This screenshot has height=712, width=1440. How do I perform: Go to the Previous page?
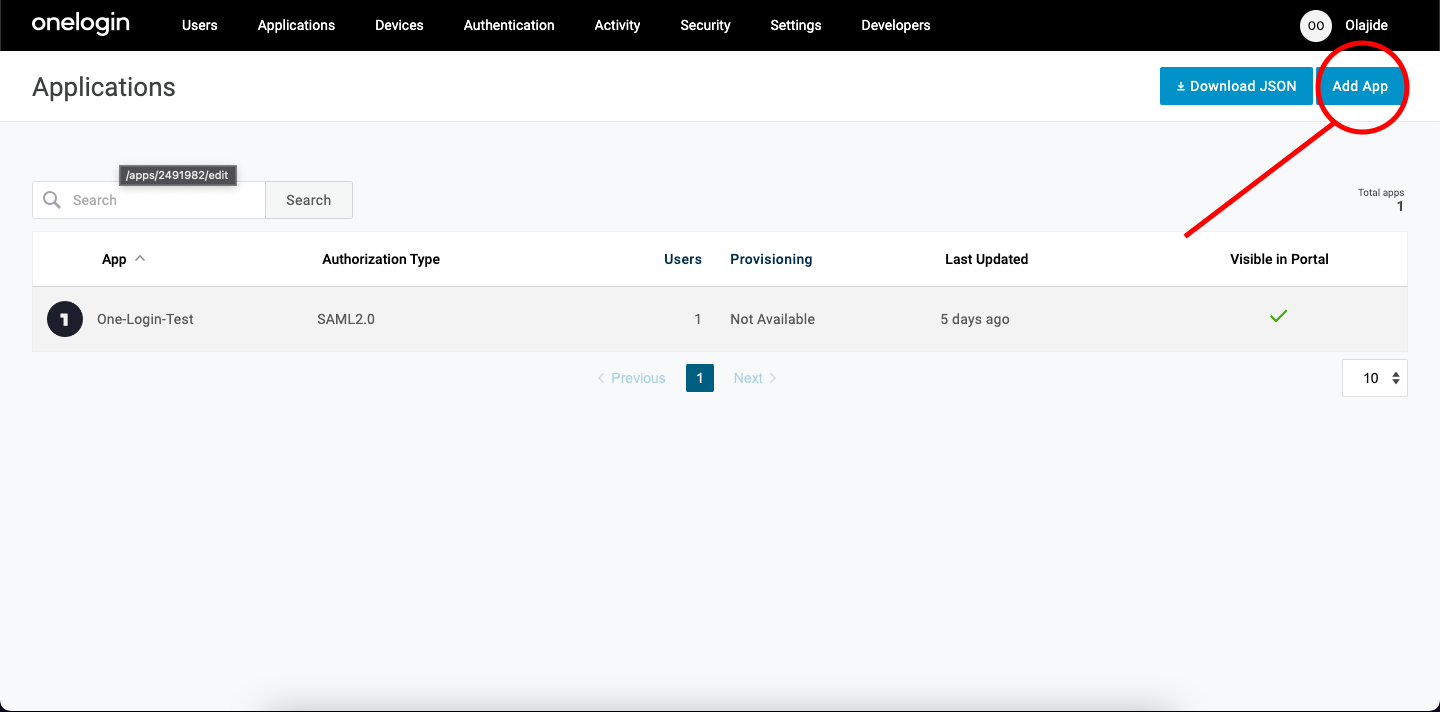(631, 378)
